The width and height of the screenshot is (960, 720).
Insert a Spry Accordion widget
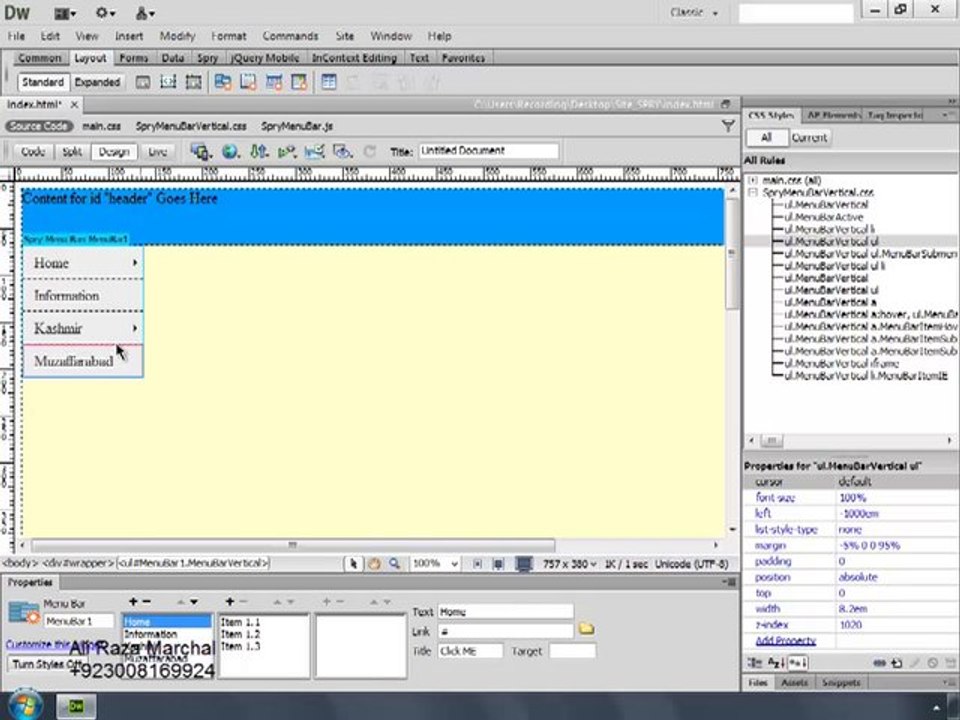(274, 82)
